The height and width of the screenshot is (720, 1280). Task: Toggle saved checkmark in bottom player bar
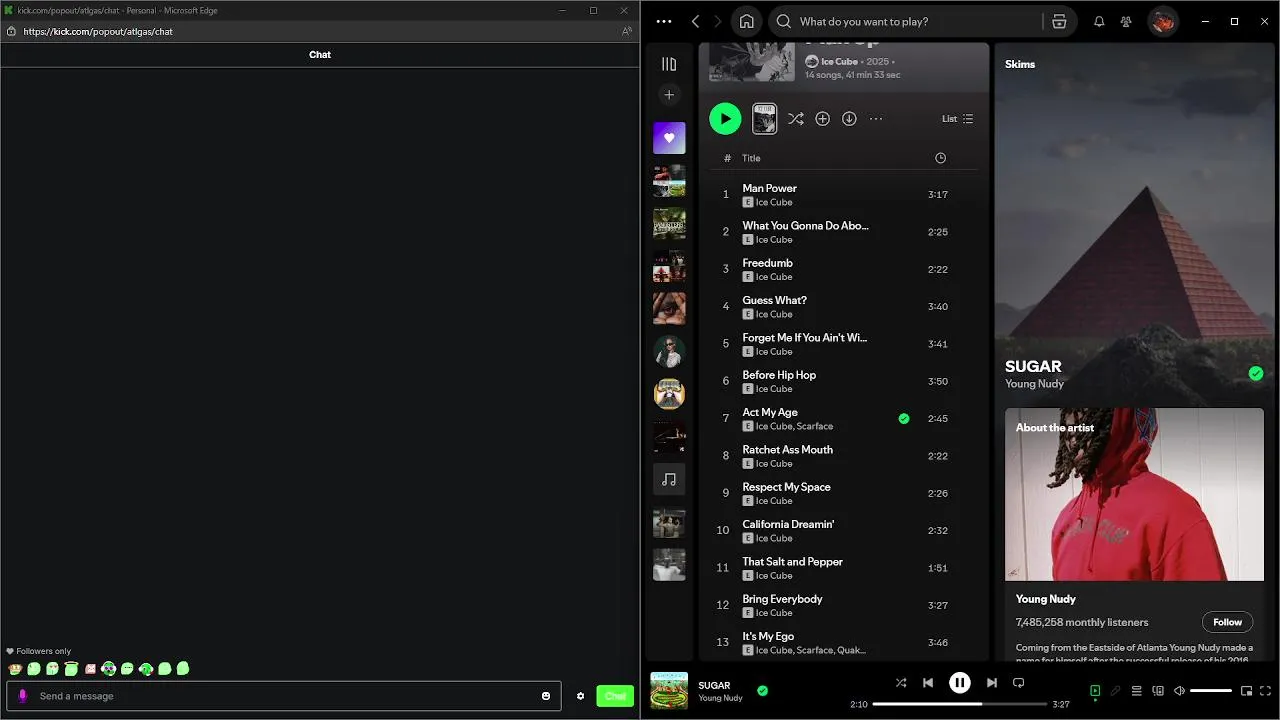coord(762,690)
